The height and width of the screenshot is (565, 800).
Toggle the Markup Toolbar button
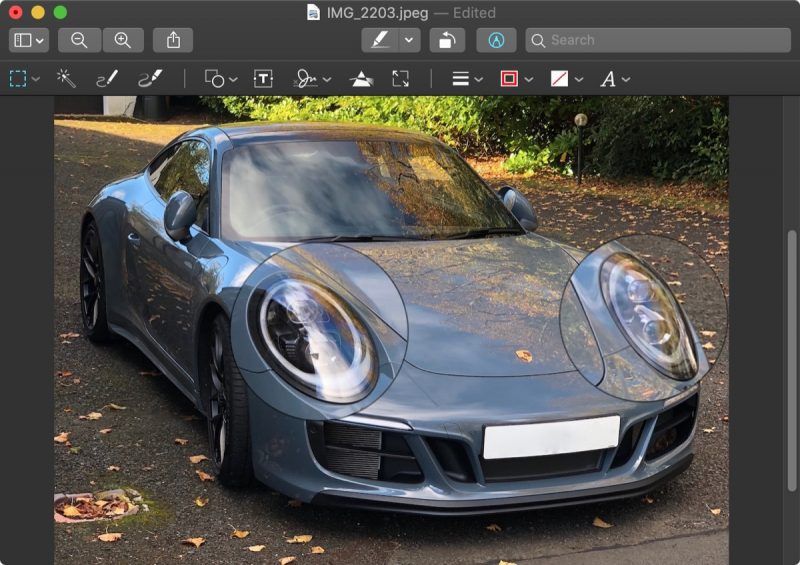496,40
